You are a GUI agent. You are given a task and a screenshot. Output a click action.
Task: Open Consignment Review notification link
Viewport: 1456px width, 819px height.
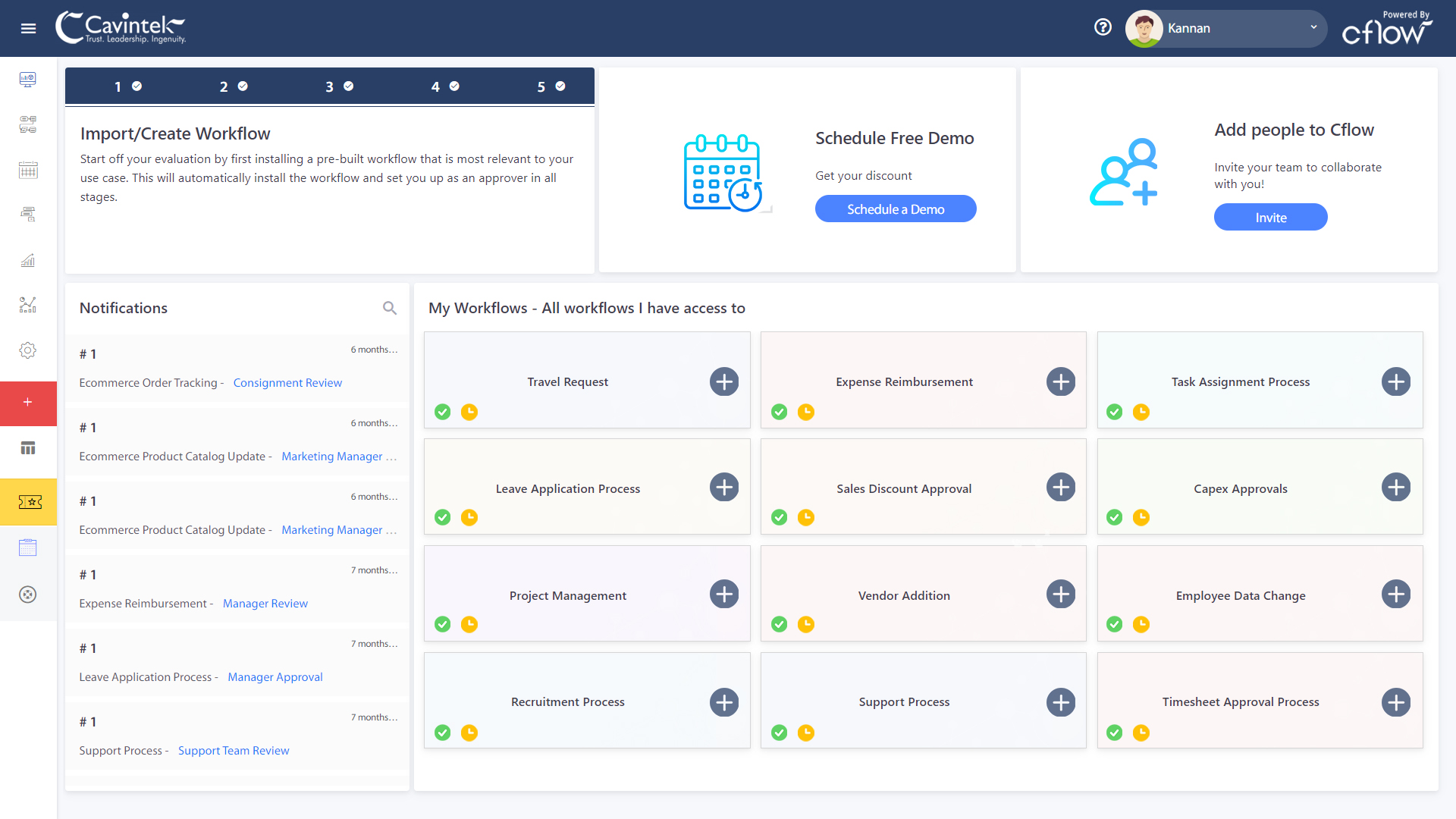coord(287,383)
